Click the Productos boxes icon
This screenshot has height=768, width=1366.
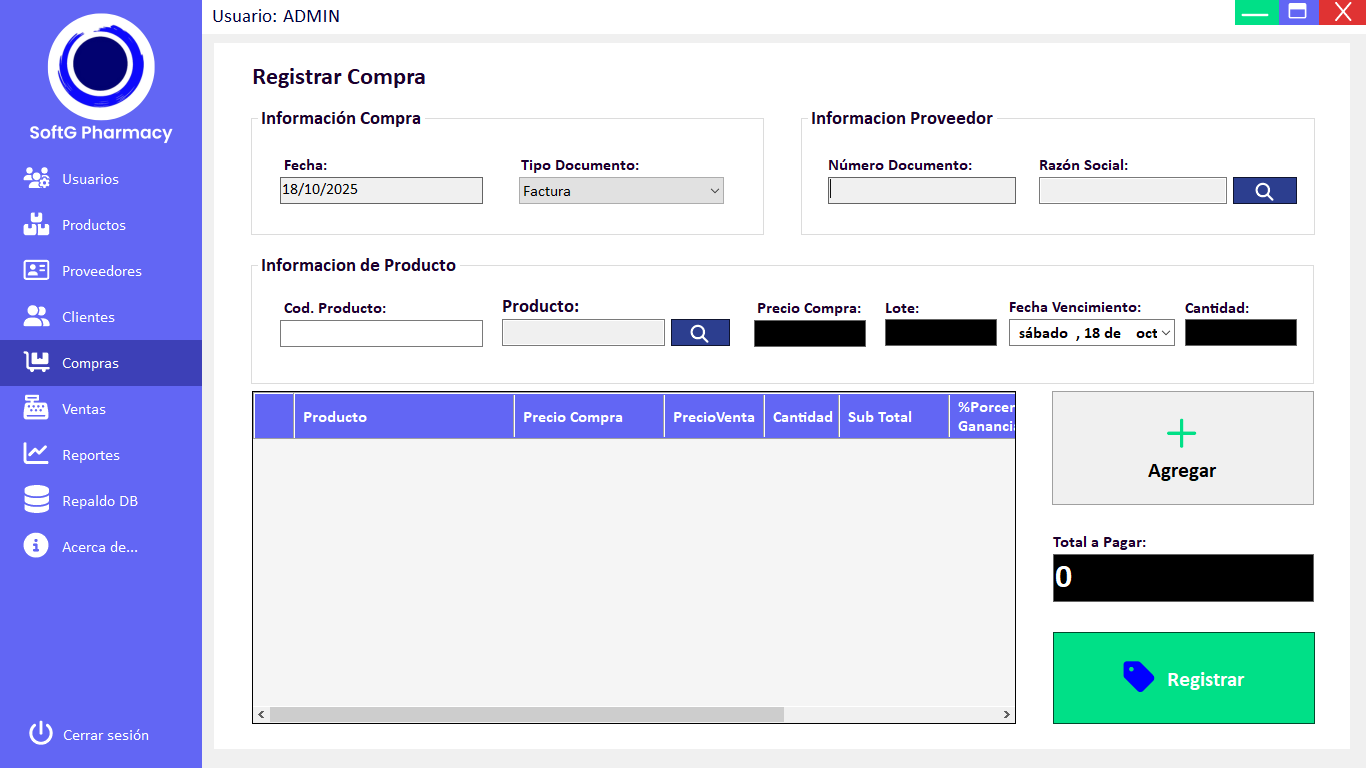37,225
